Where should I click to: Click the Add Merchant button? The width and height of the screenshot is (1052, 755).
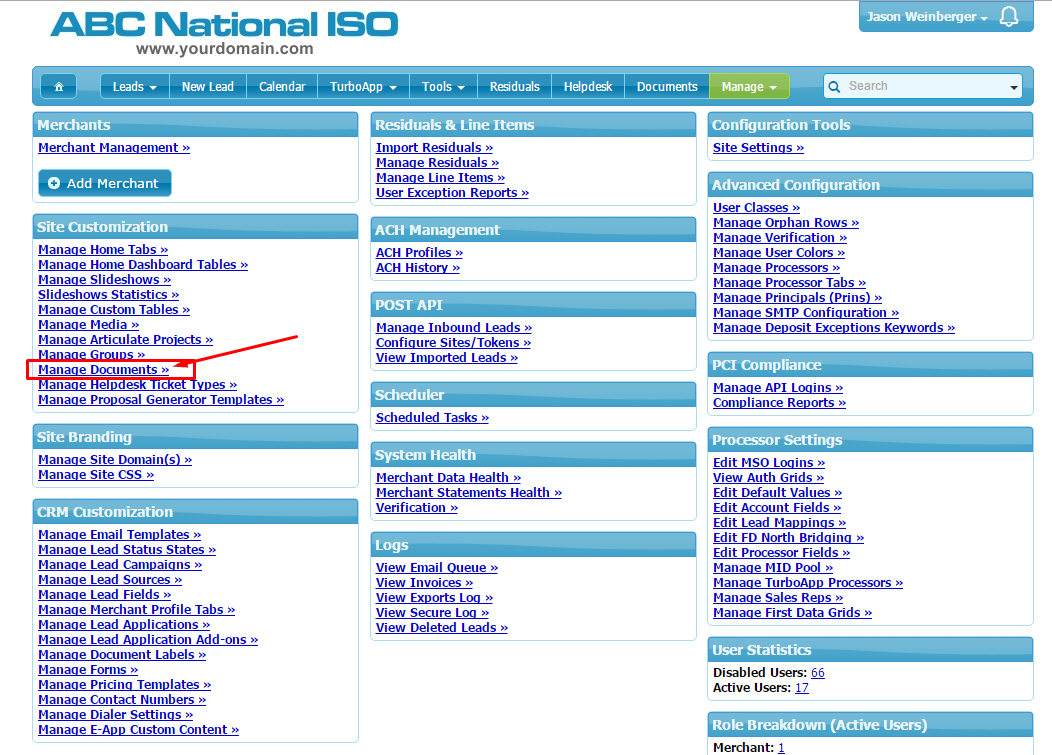coord(105,183)
